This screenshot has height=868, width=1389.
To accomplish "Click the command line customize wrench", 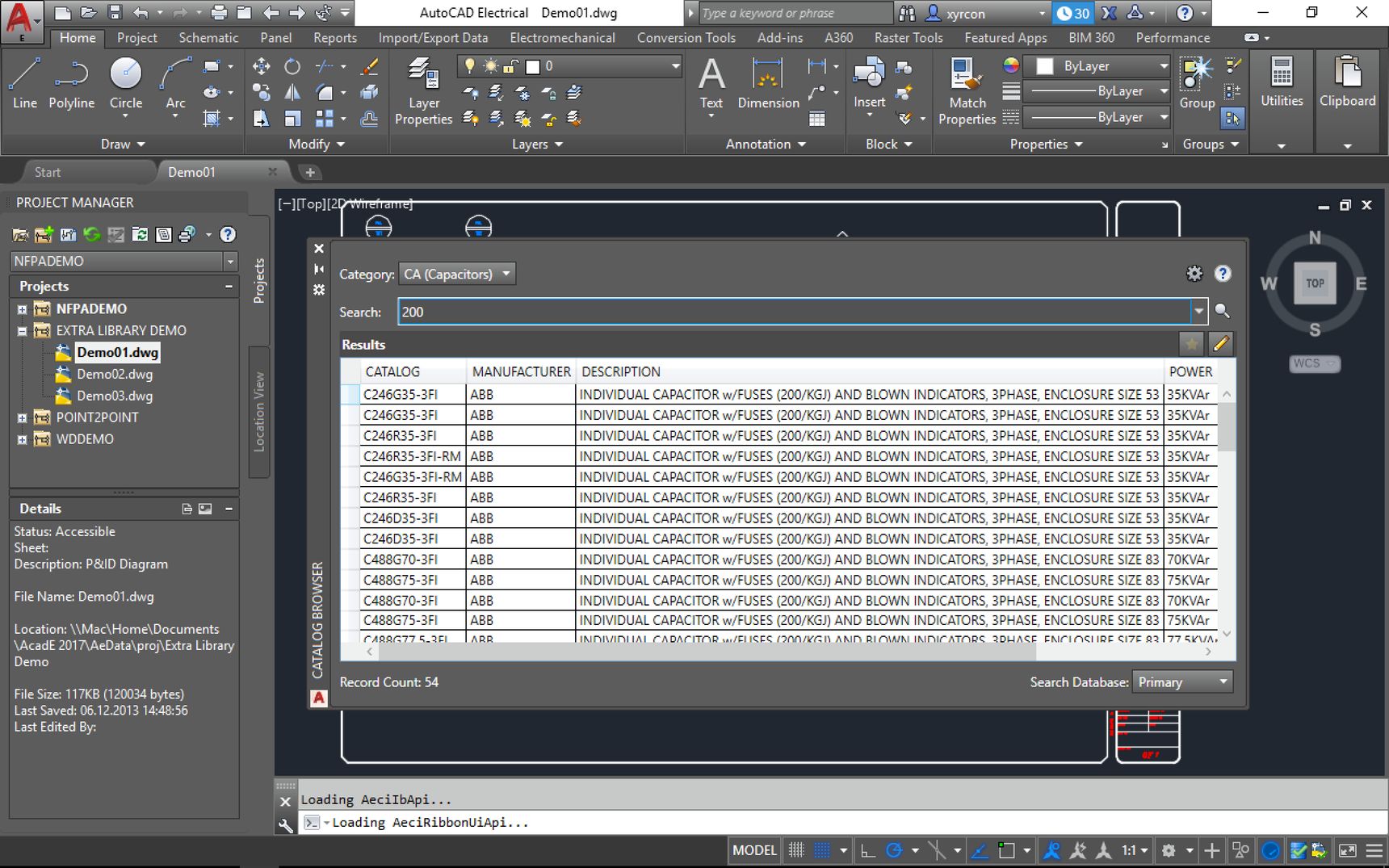I will [x=285, y=824].
